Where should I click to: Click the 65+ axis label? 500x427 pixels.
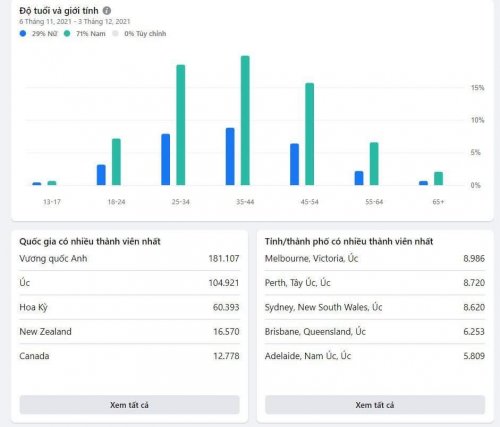pos(438,202)
